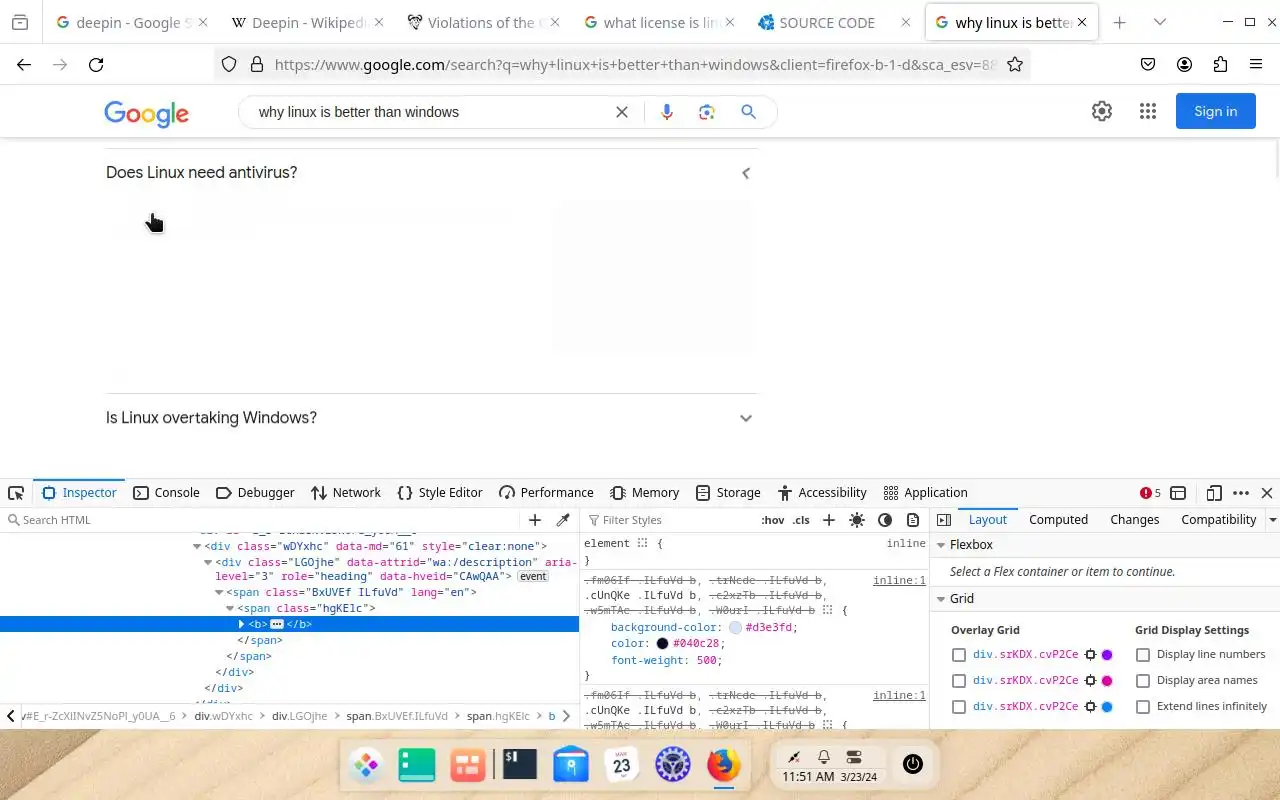Screen dimensions: 1280x800
Task: Search by image with the Google Lens icon
Action: (707, 112)
